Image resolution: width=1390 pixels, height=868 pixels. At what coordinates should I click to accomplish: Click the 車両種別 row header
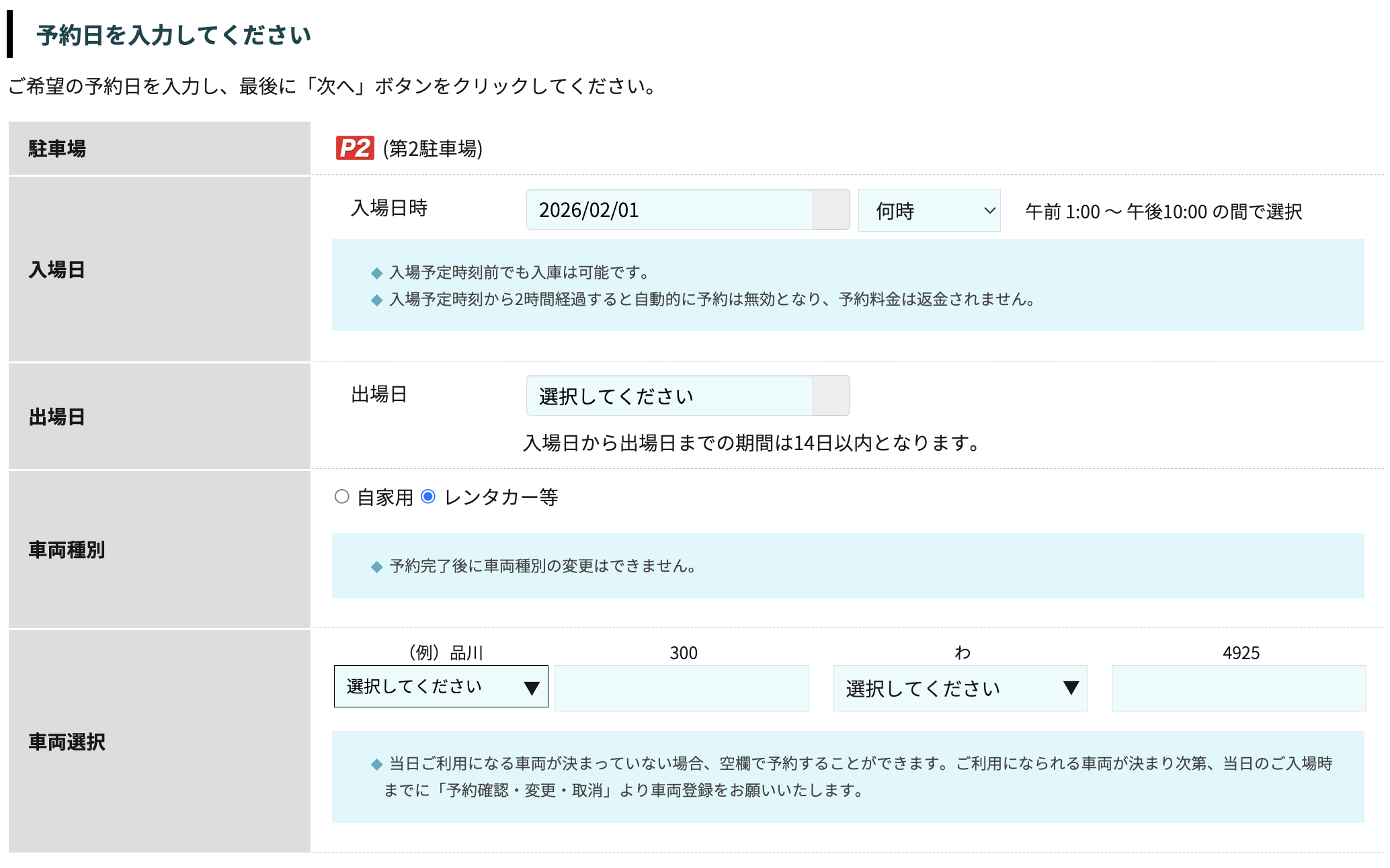click(67, 550)
